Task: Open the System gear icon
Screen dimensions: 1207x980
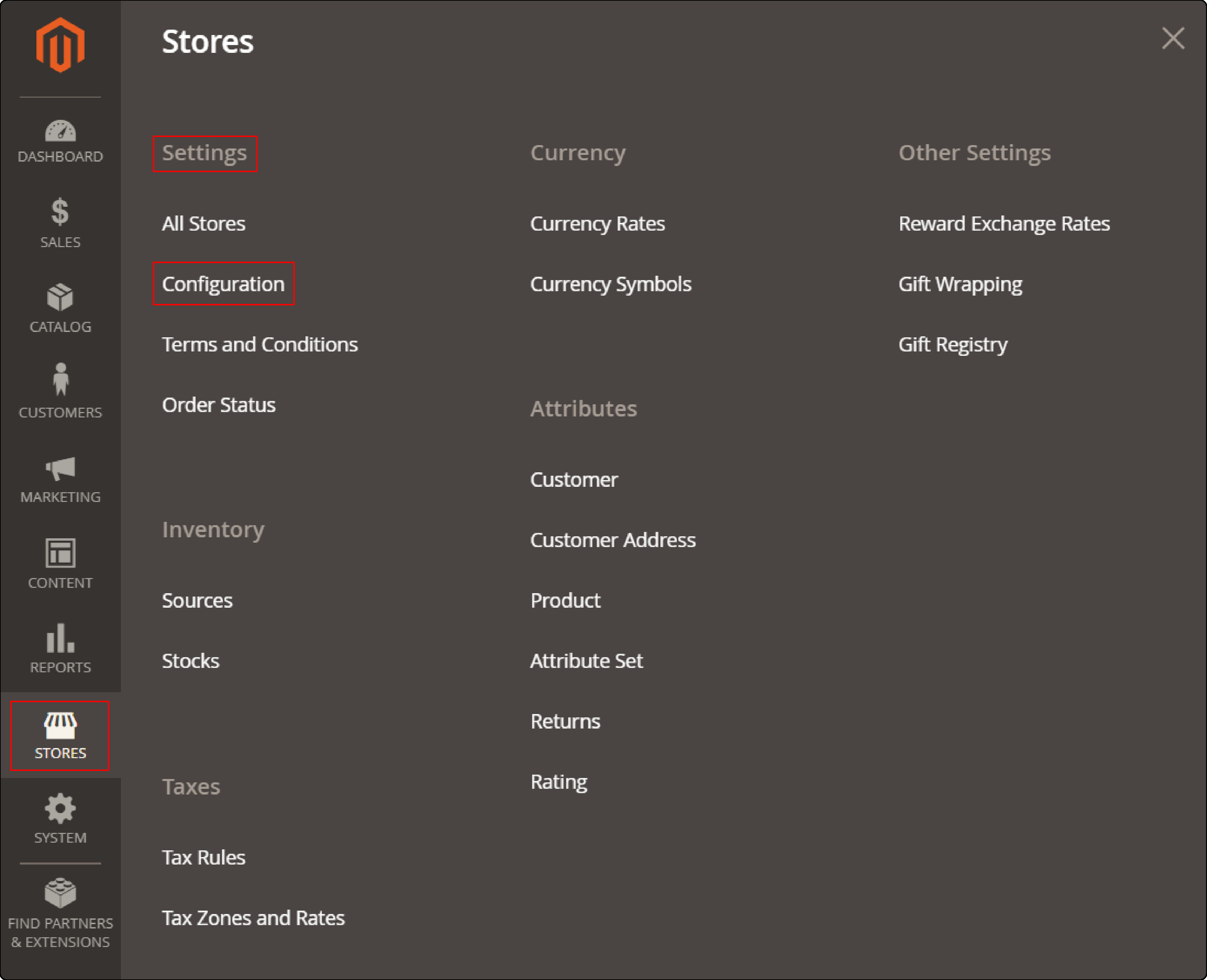Action: pos(60,809)
